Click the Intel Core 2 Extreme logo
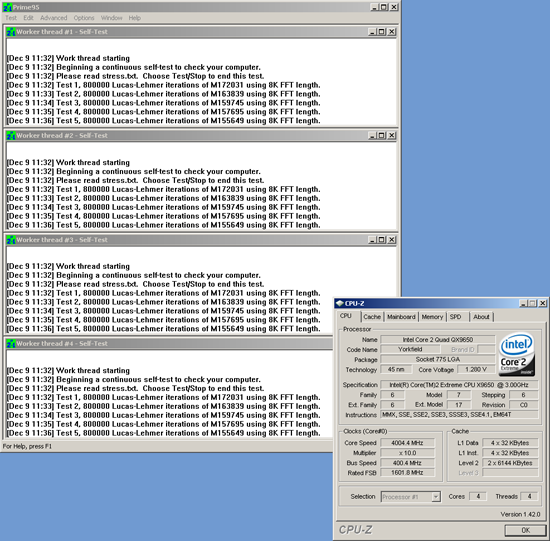 coord(517,354)
